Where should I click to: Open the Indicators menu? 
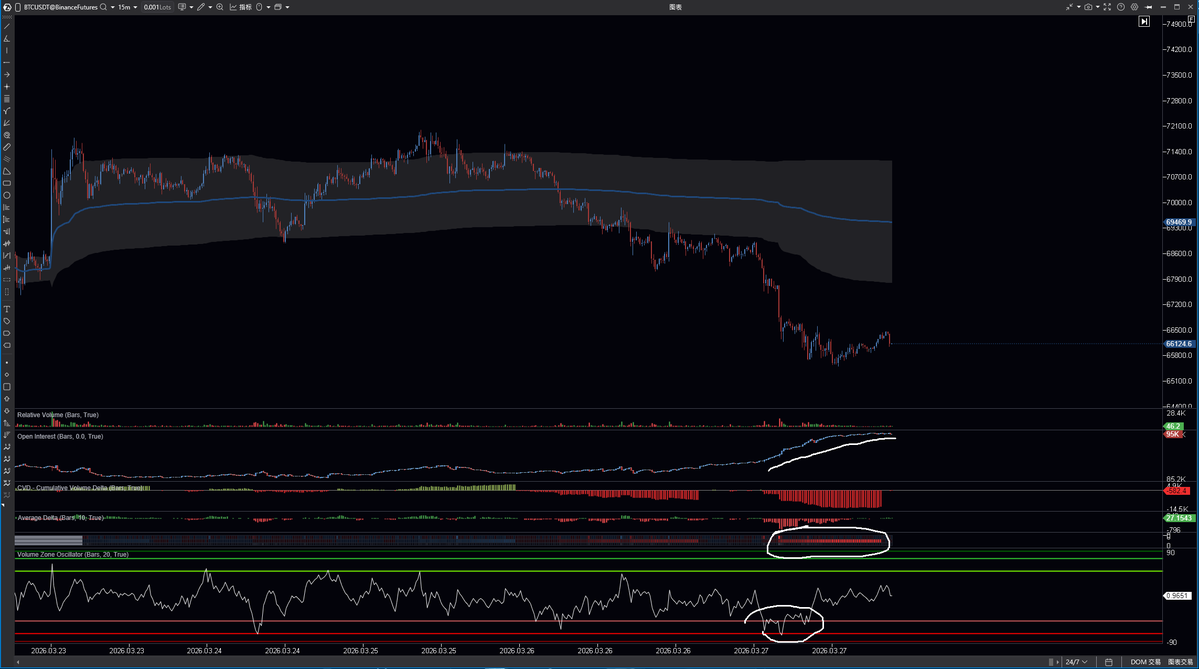pos(240,7)
